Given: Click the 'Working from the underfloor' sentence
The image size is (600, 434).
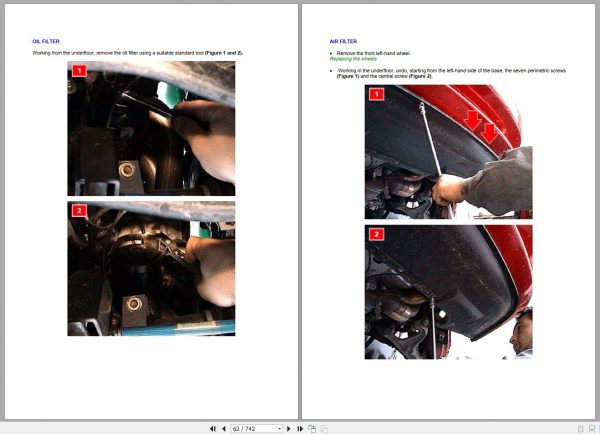Looking at the screenshot, I should (138, 53).
